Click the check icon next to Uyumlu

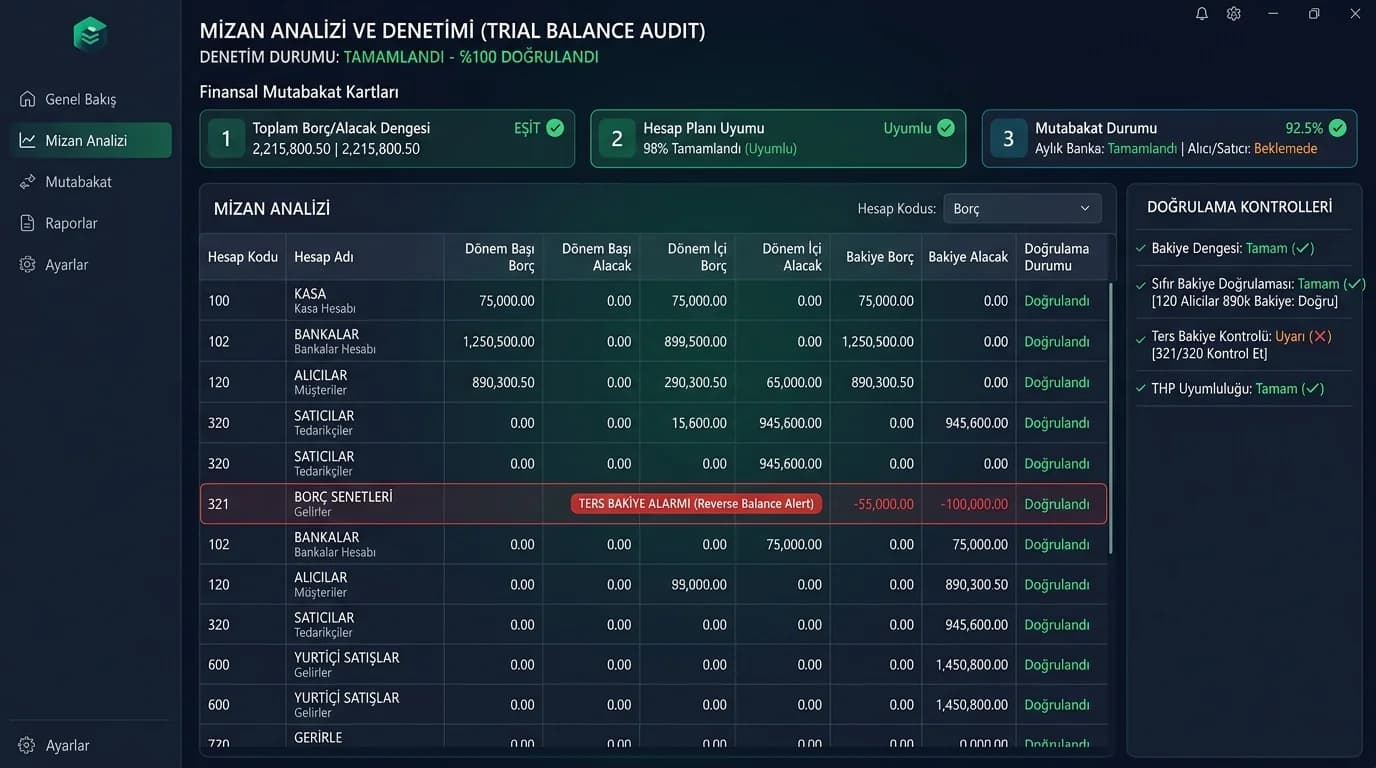point(946,128)
